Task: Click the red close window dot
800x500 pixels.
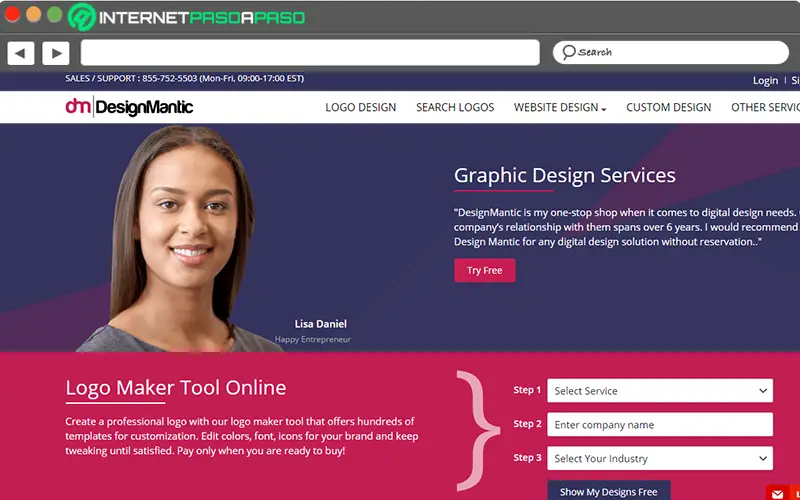Action: pos(12,14)
